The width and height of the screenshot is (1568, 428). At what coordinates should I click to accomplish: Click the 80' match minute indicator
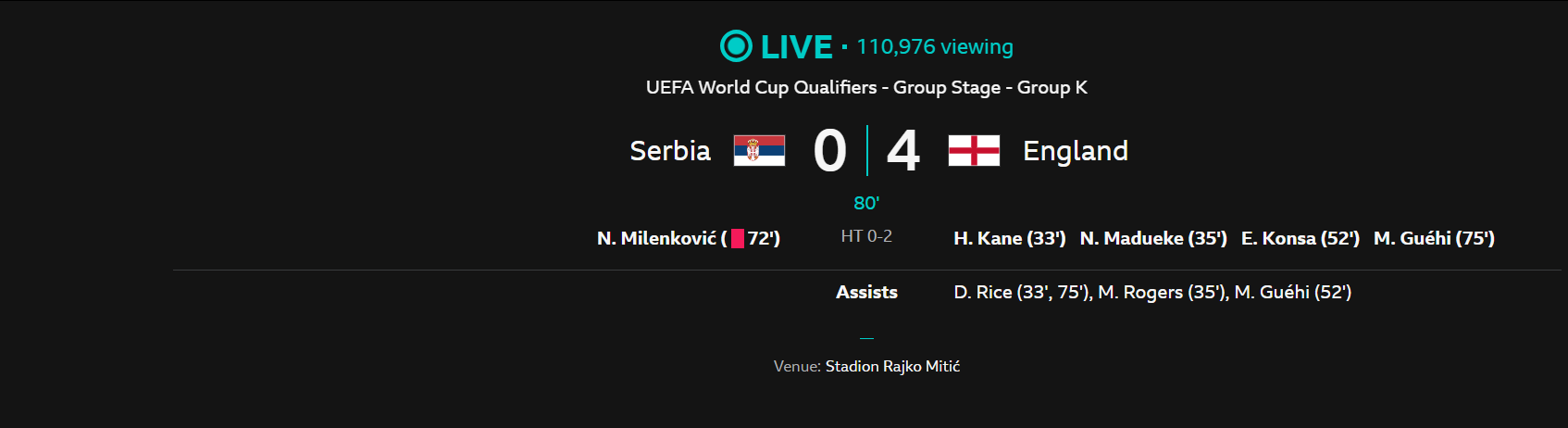click(x=866, y=203)
